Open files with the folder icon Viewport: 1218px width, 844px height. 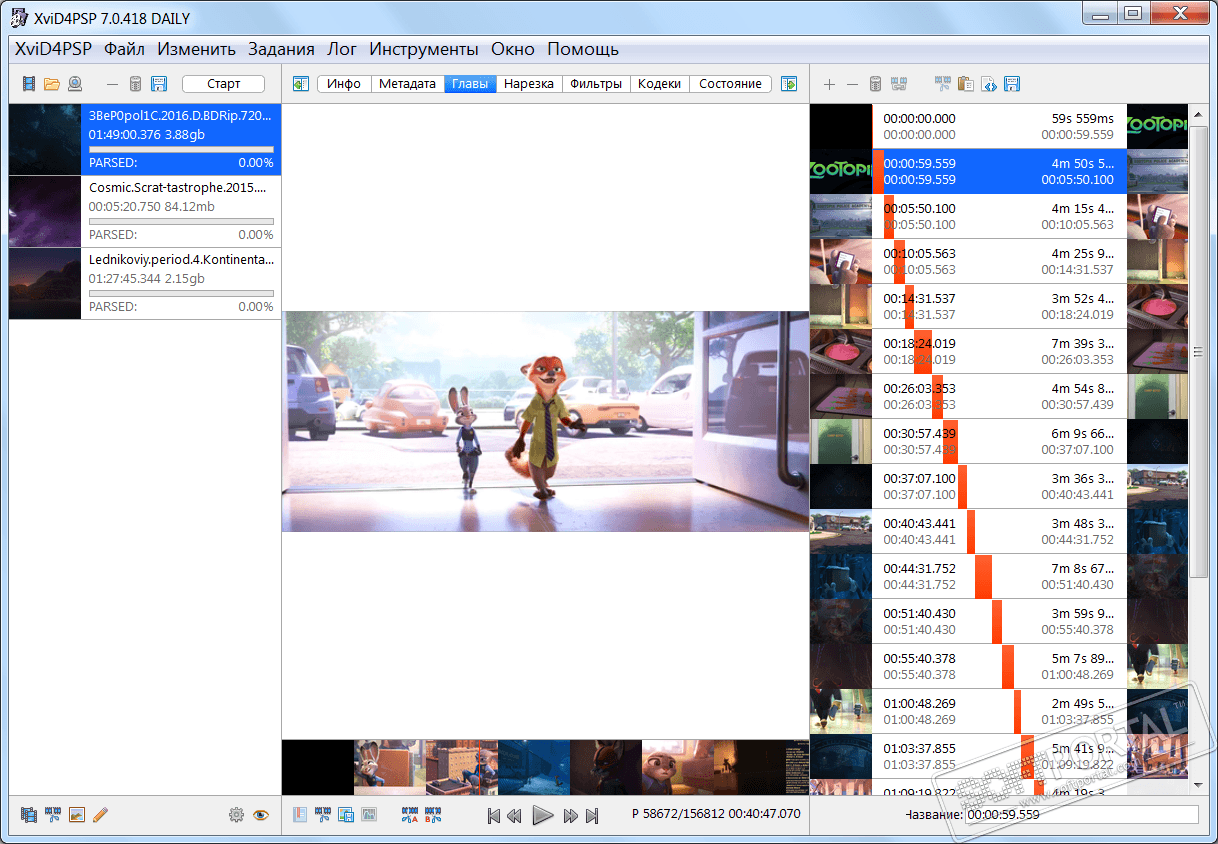click(52, 84)
